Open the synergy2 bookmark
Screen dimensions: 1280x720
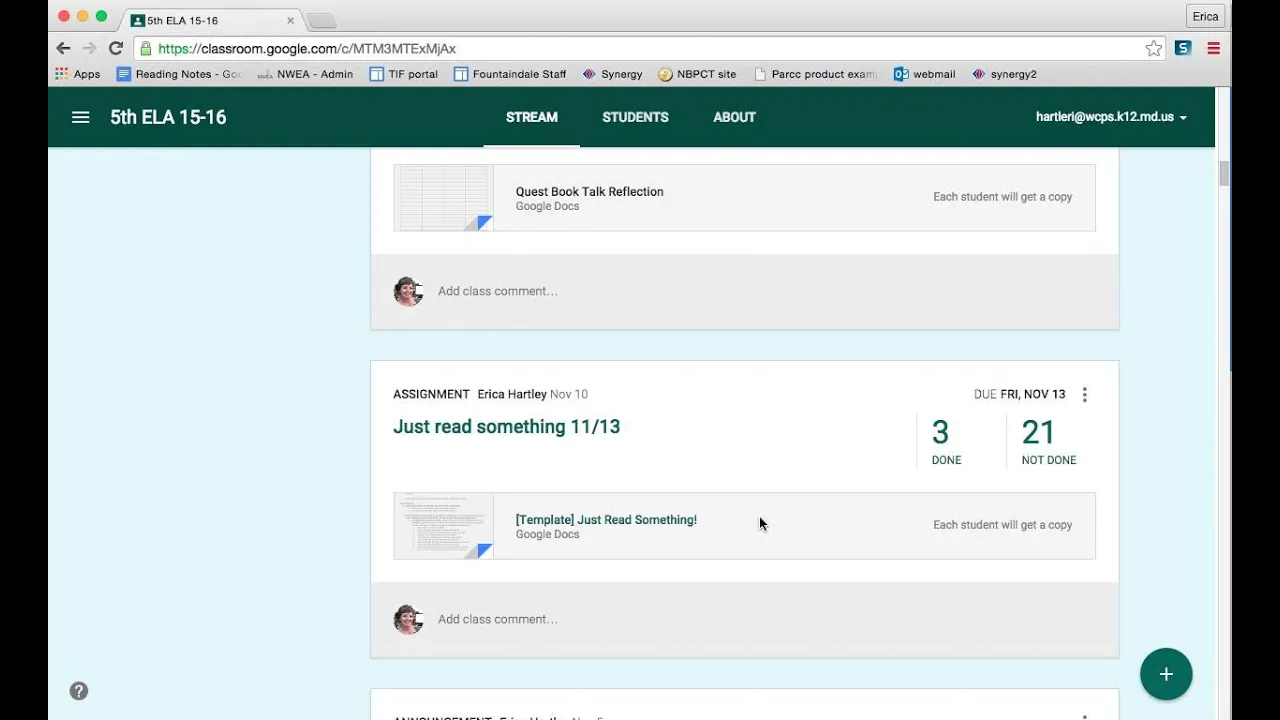click(1004, 74)
